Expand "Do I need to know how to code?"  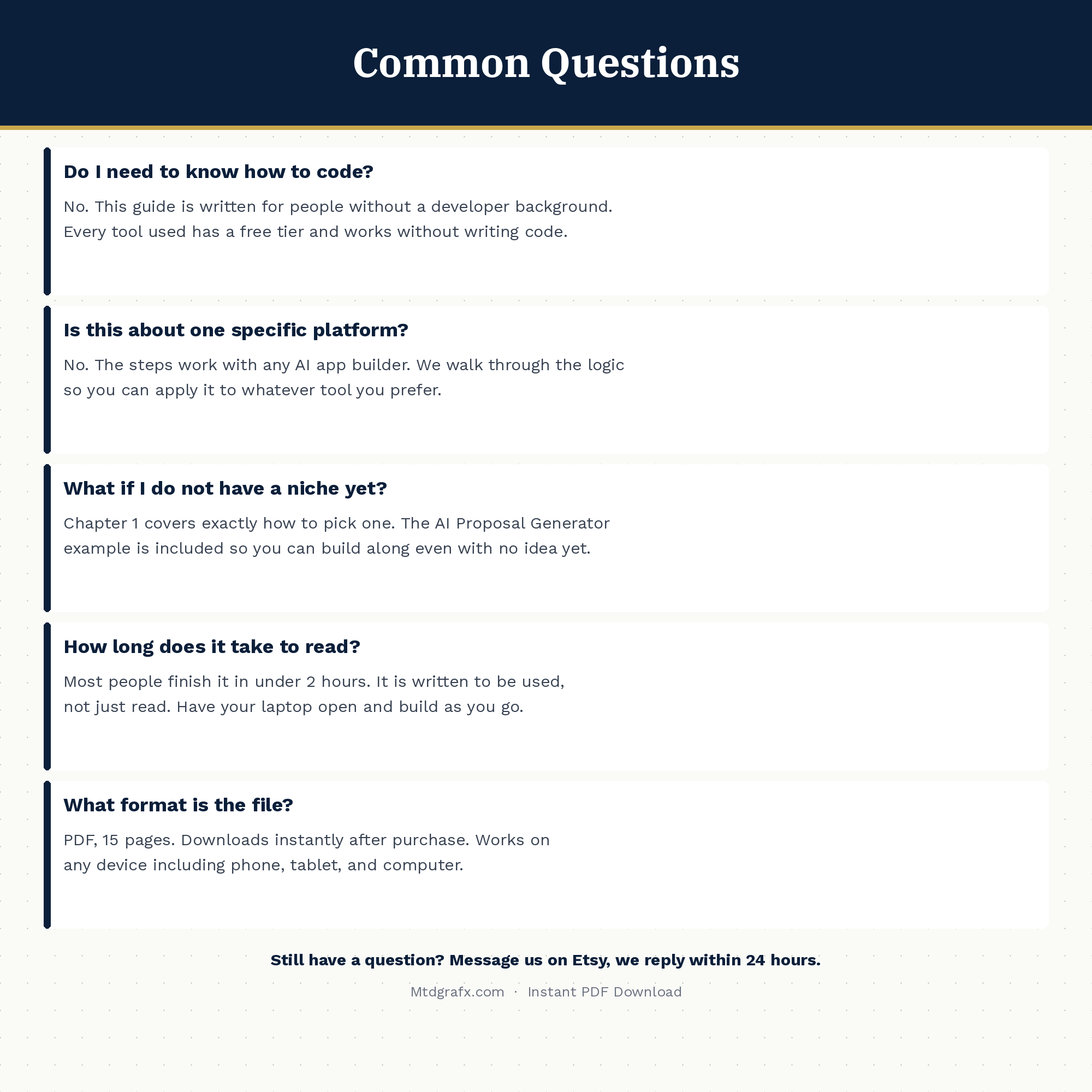(218, 172)
